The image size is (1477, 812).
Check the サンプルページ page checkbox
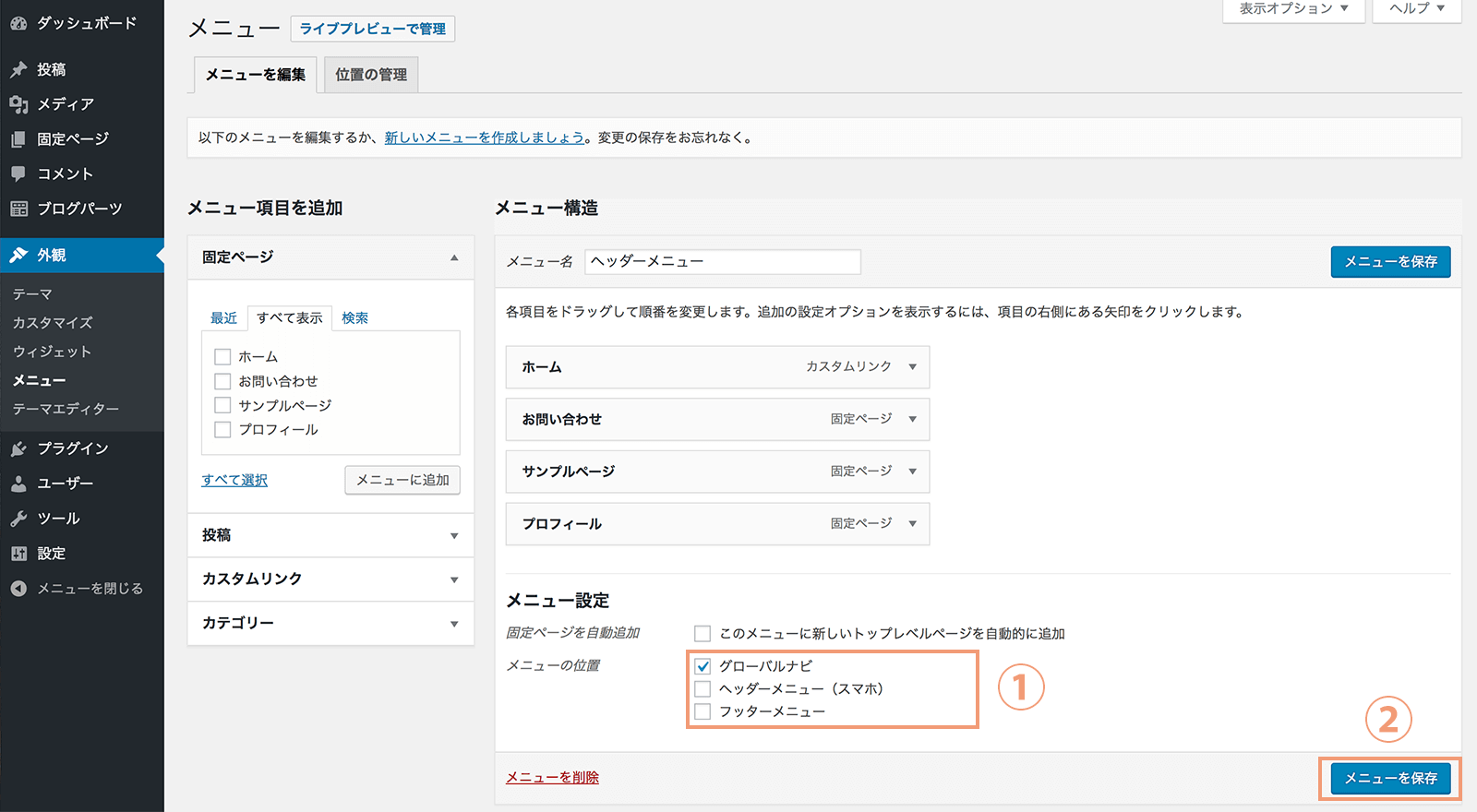point(222,405)
